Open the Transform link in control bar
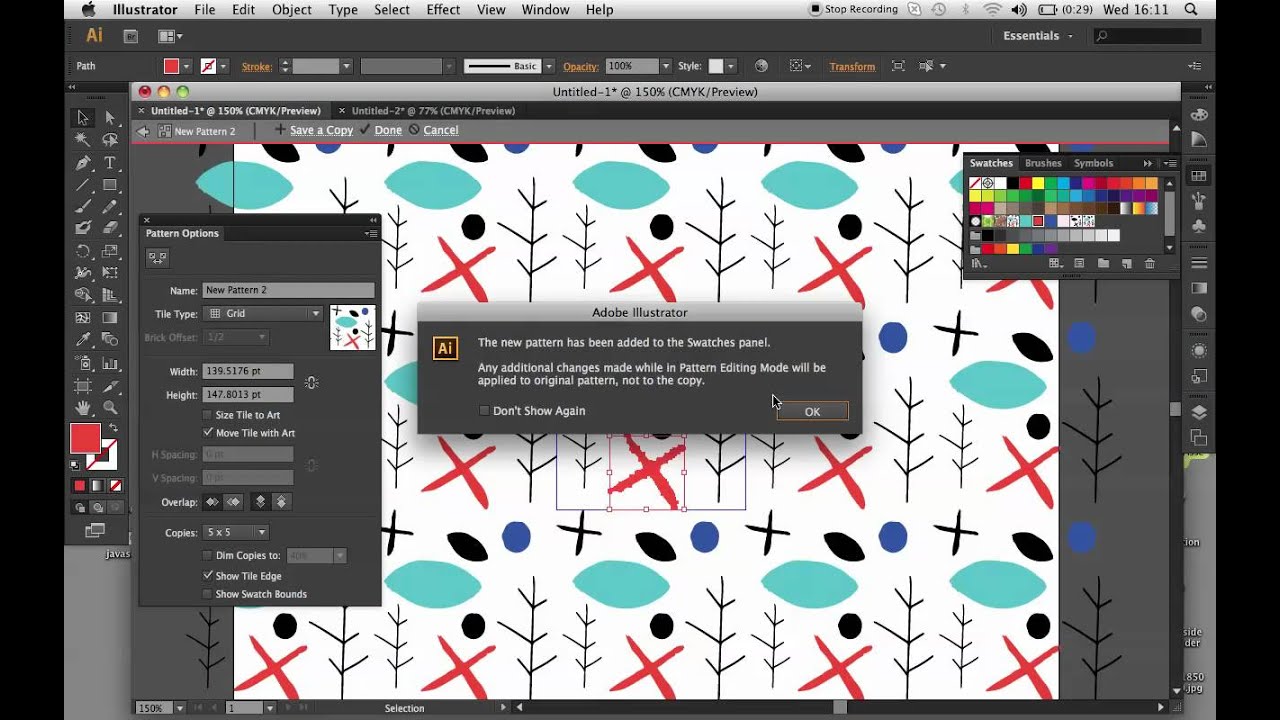1280x720 pixels. 852,67
